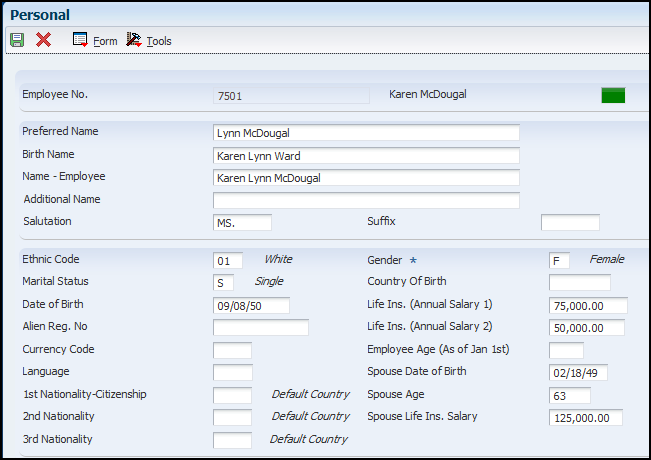The image size is (651, 460).
Task: Click the Karen McDougal name text
Action: tap(428, 94)
